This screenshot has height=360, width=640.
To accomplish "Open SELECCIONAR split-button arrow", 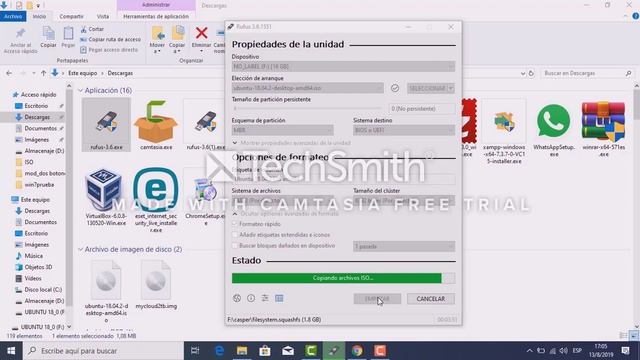I will coord(451,88).
